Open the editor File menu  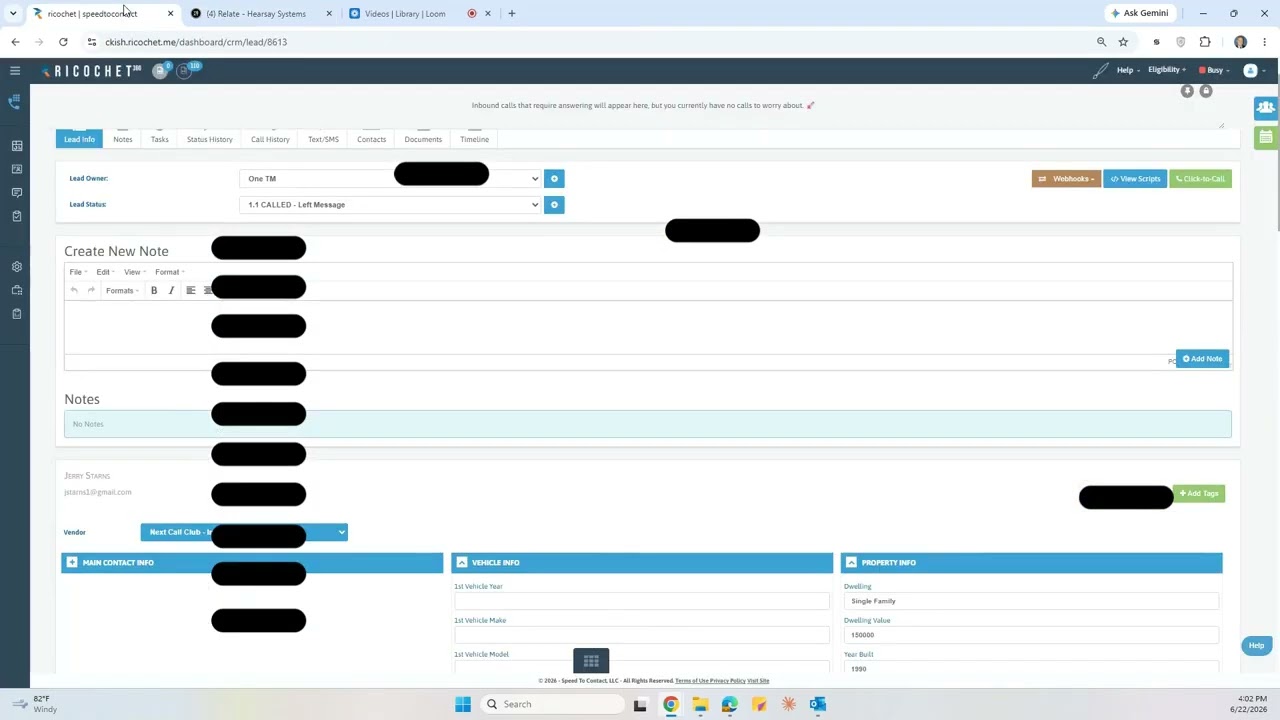[77, 272]
